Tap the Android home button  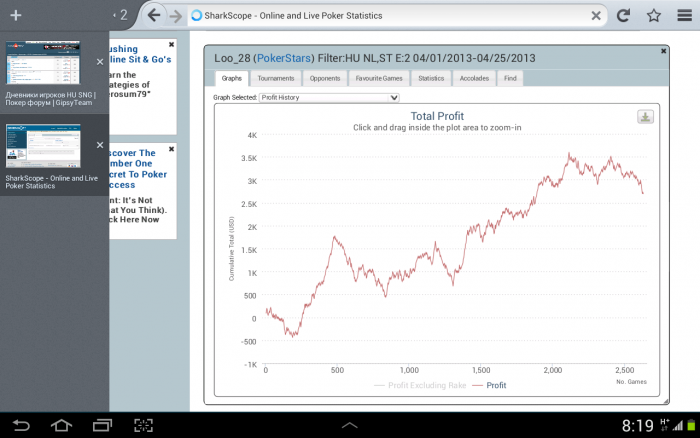pos(62,425)
